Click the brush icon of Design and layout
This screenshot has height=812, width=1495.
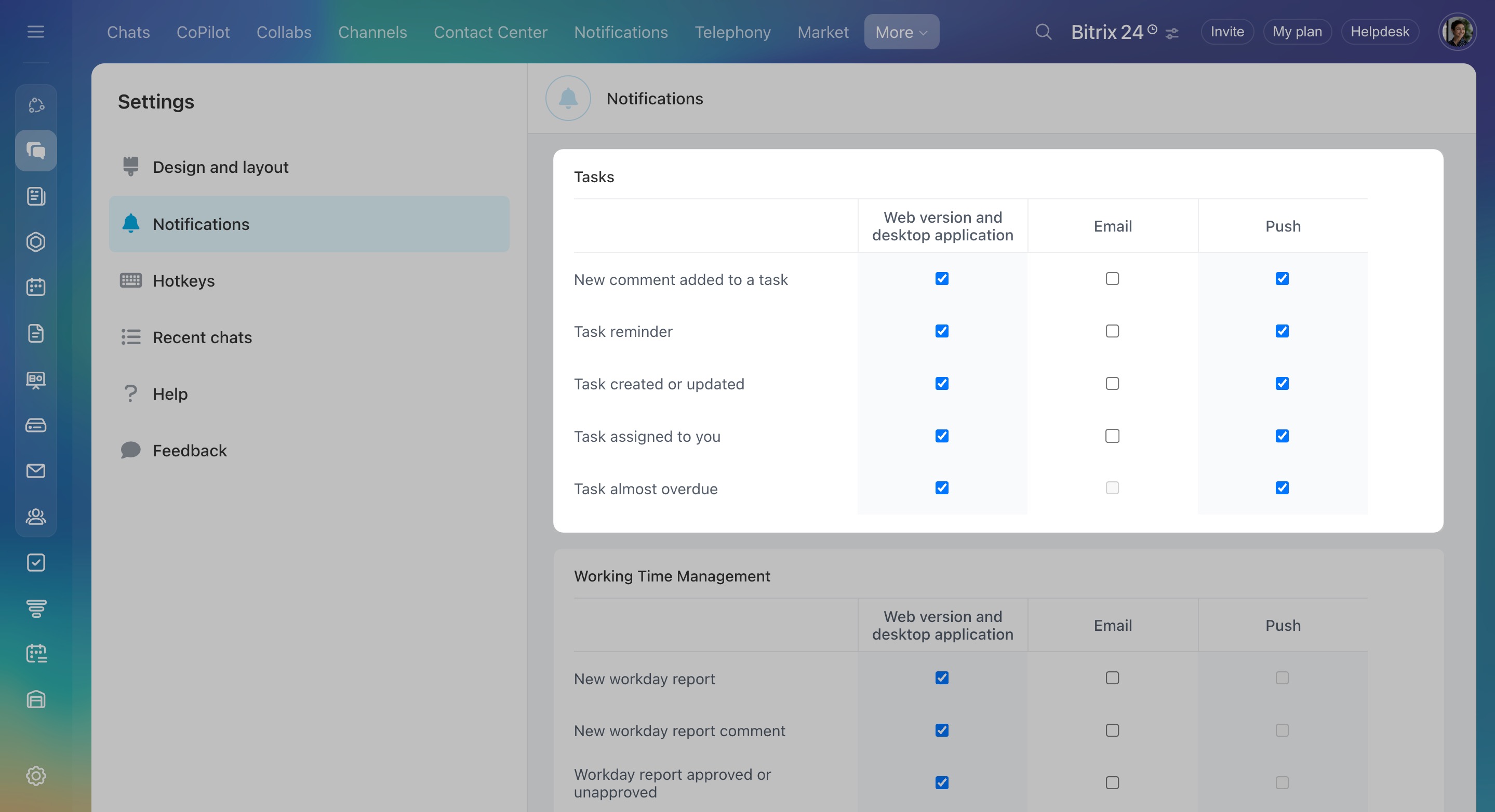click(130, 167)
